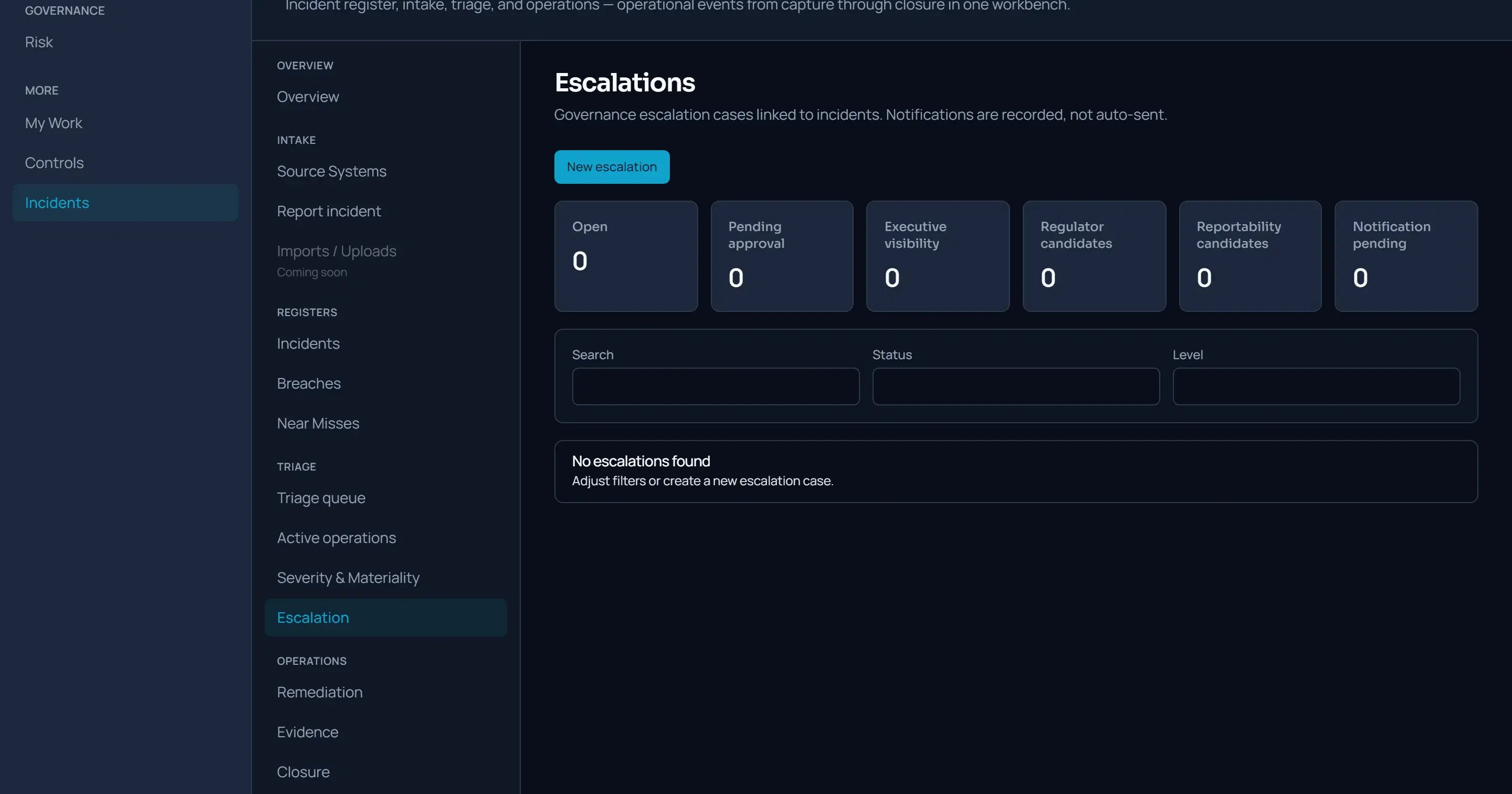Open Remediation under Operations
This screenshot has width=1512, height=794.
386,692
